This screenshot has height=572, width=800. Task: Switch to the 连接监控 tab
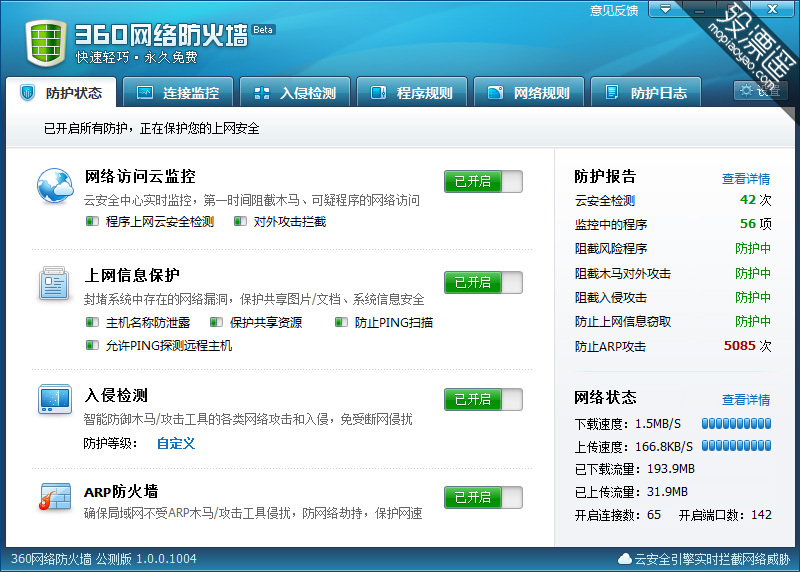(178, 92)
